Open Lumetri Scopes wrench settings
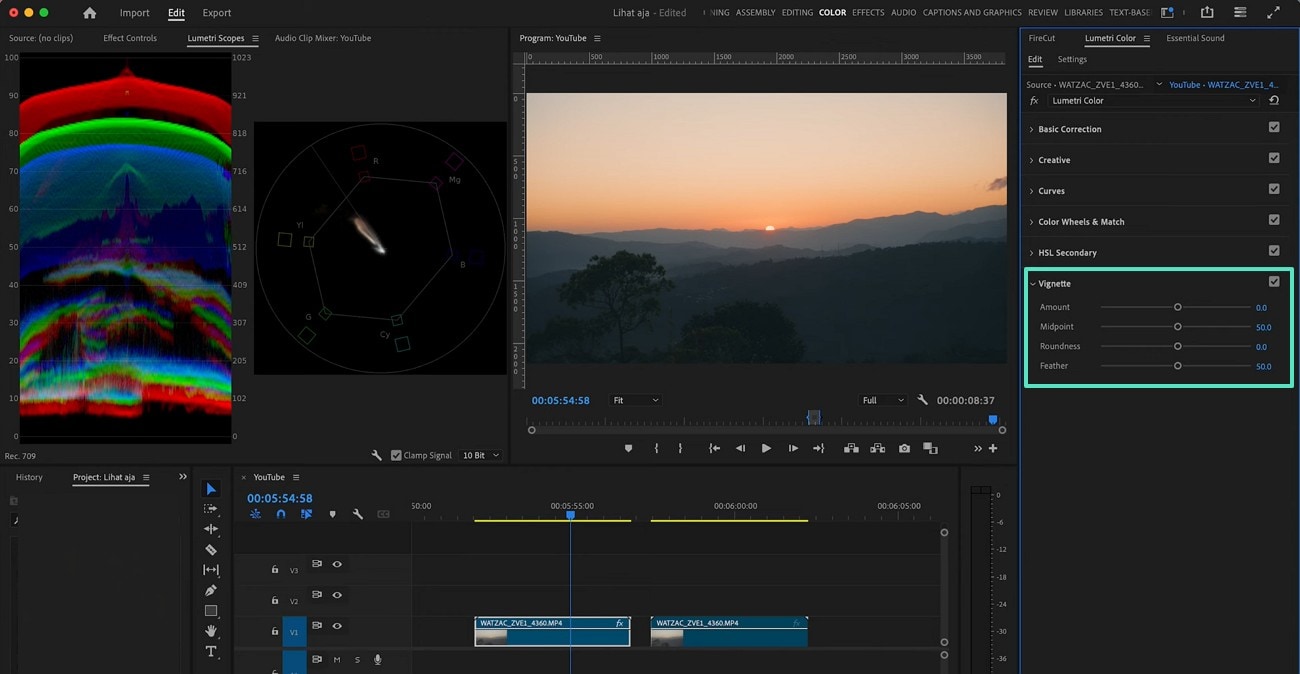Viewport: 1300px width, 674px height. click(x=377, y=455)
